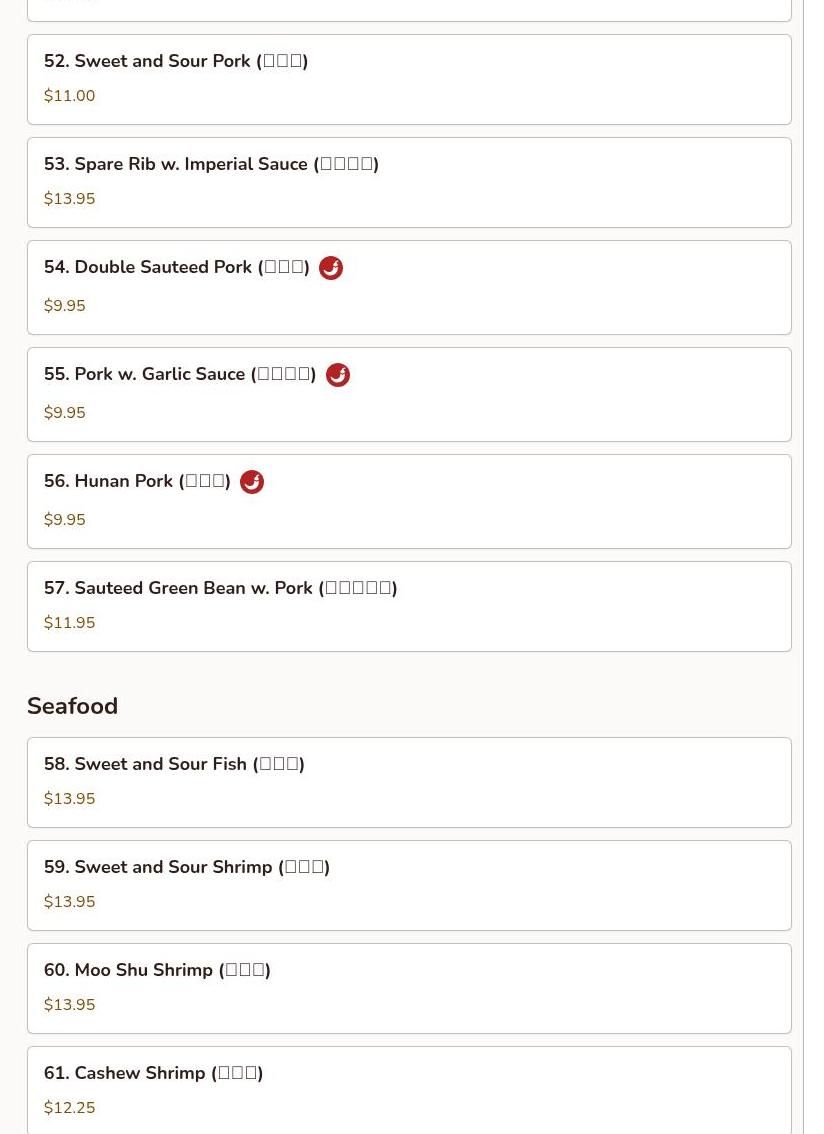Click $13.95 price under Moo Shu Shrimp
824x1134 pixels.
coord(69,1004)
